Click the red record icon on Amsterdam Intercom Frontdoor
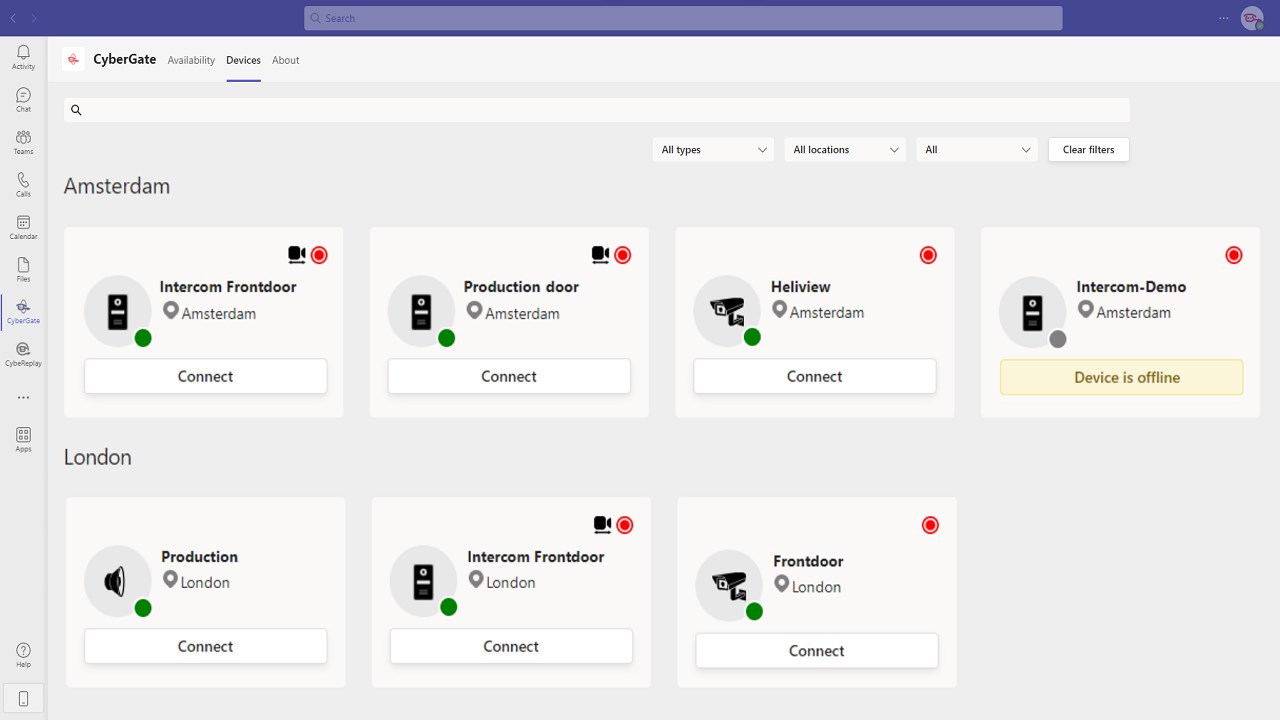The height and width of the screenshot is (720, 1280). [319, 255]
